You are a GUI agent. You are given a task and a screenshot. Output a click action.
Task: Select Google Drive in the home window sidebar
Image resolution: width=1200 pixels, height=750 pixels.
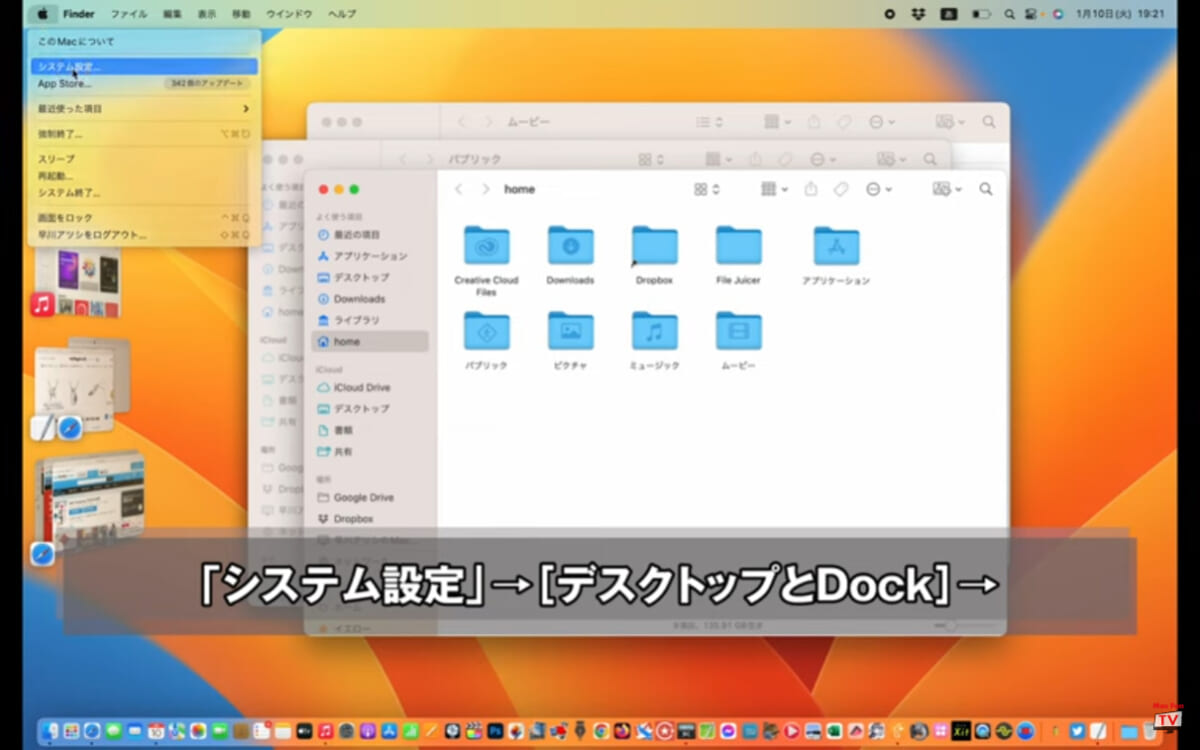click(x=370, y=497)
